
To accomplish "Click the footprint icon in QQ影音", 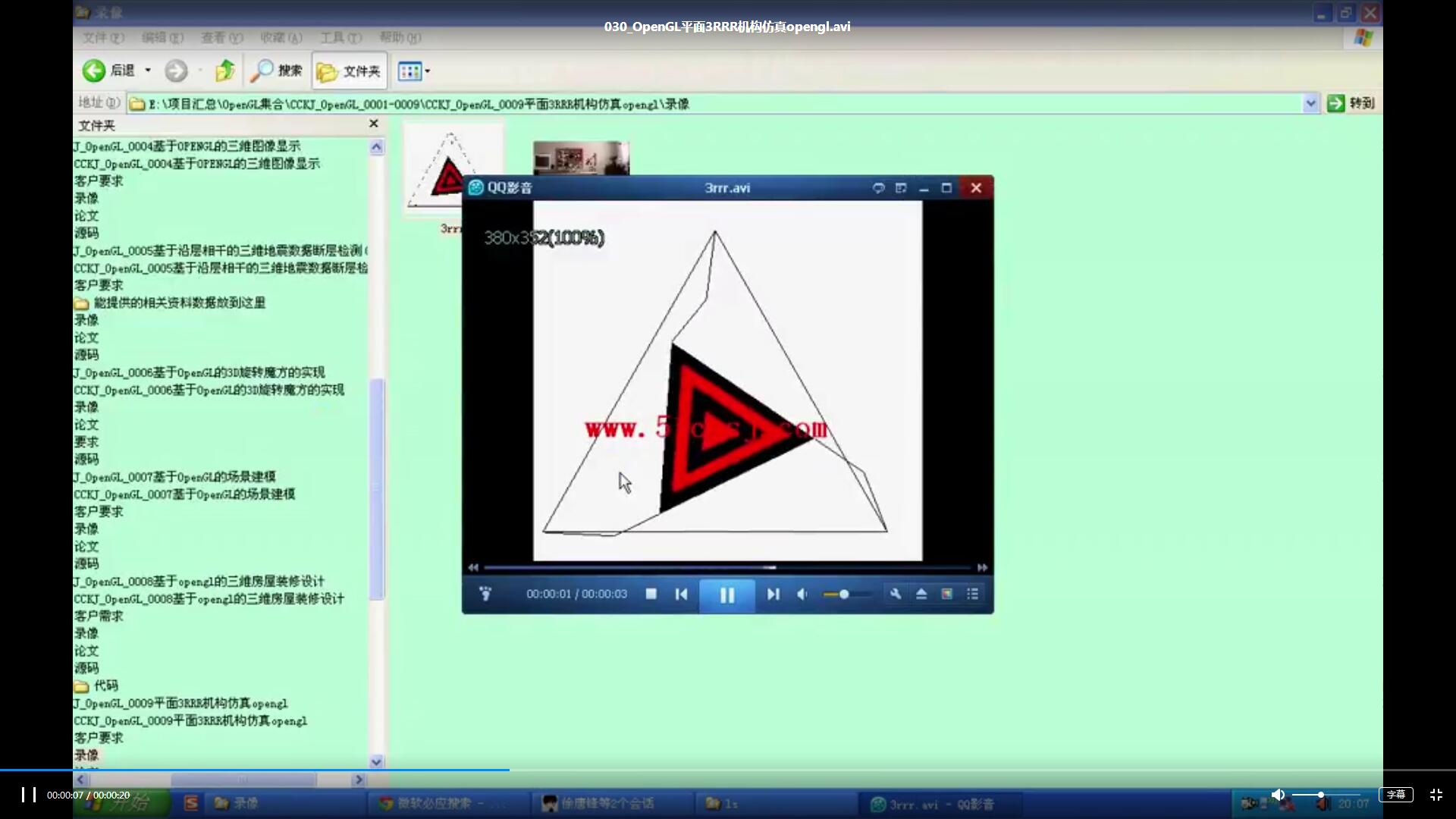I will (485, 594).
